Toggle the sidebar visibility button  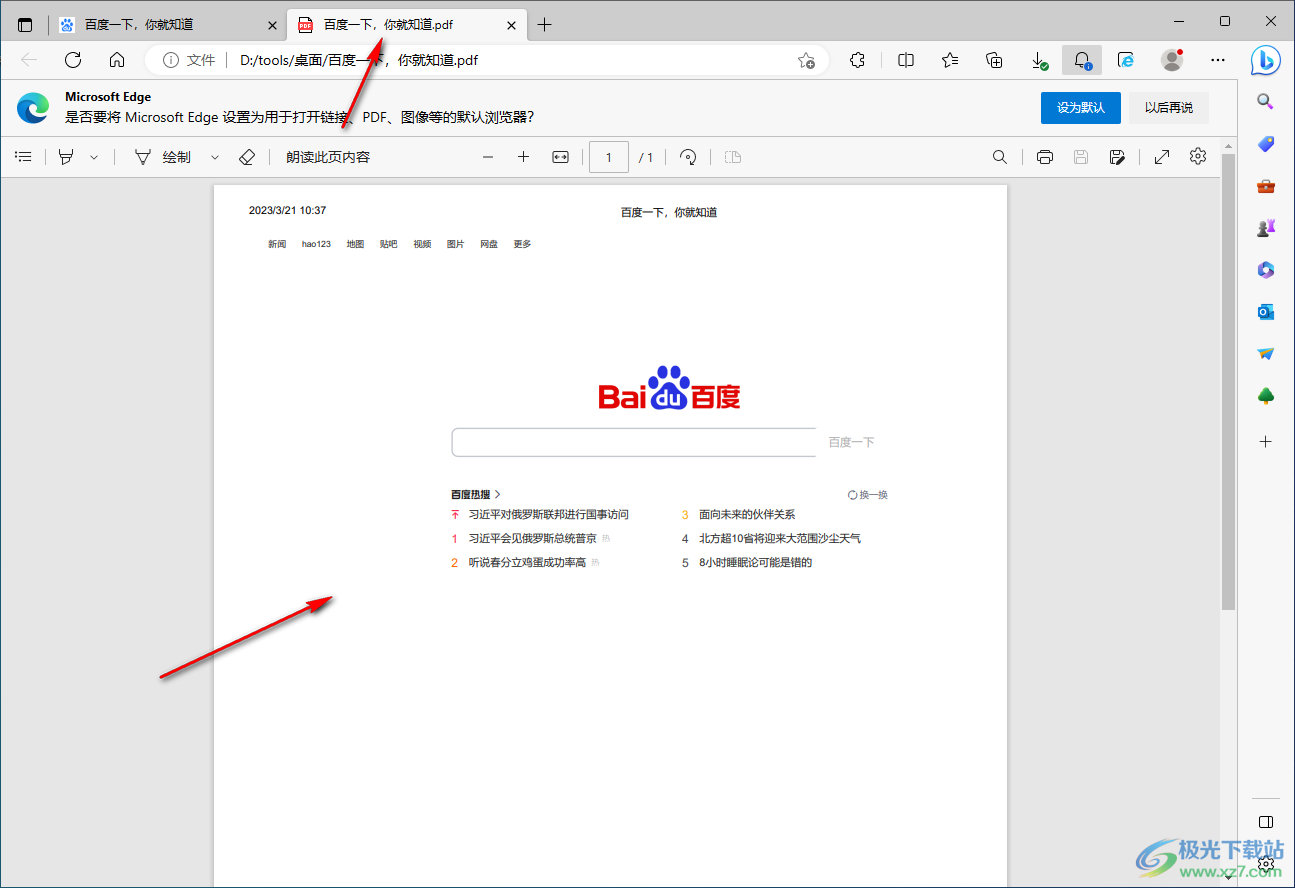[1265, 822]
